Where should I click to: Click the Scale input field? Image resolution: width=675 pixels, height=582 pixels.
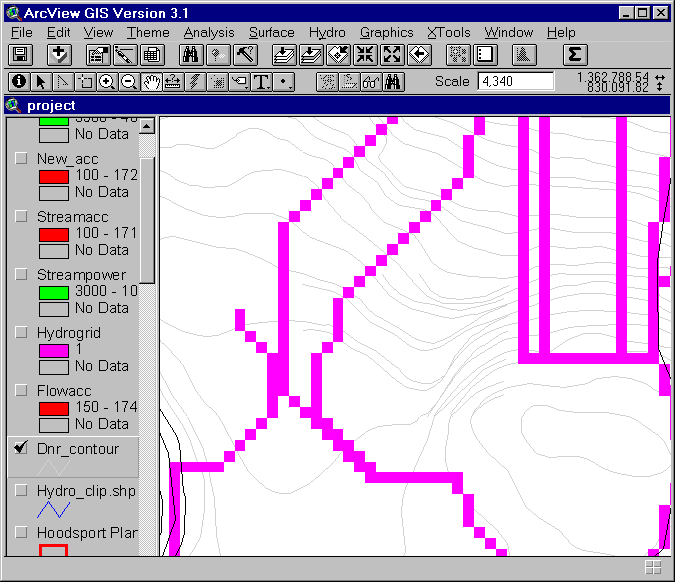516,81
